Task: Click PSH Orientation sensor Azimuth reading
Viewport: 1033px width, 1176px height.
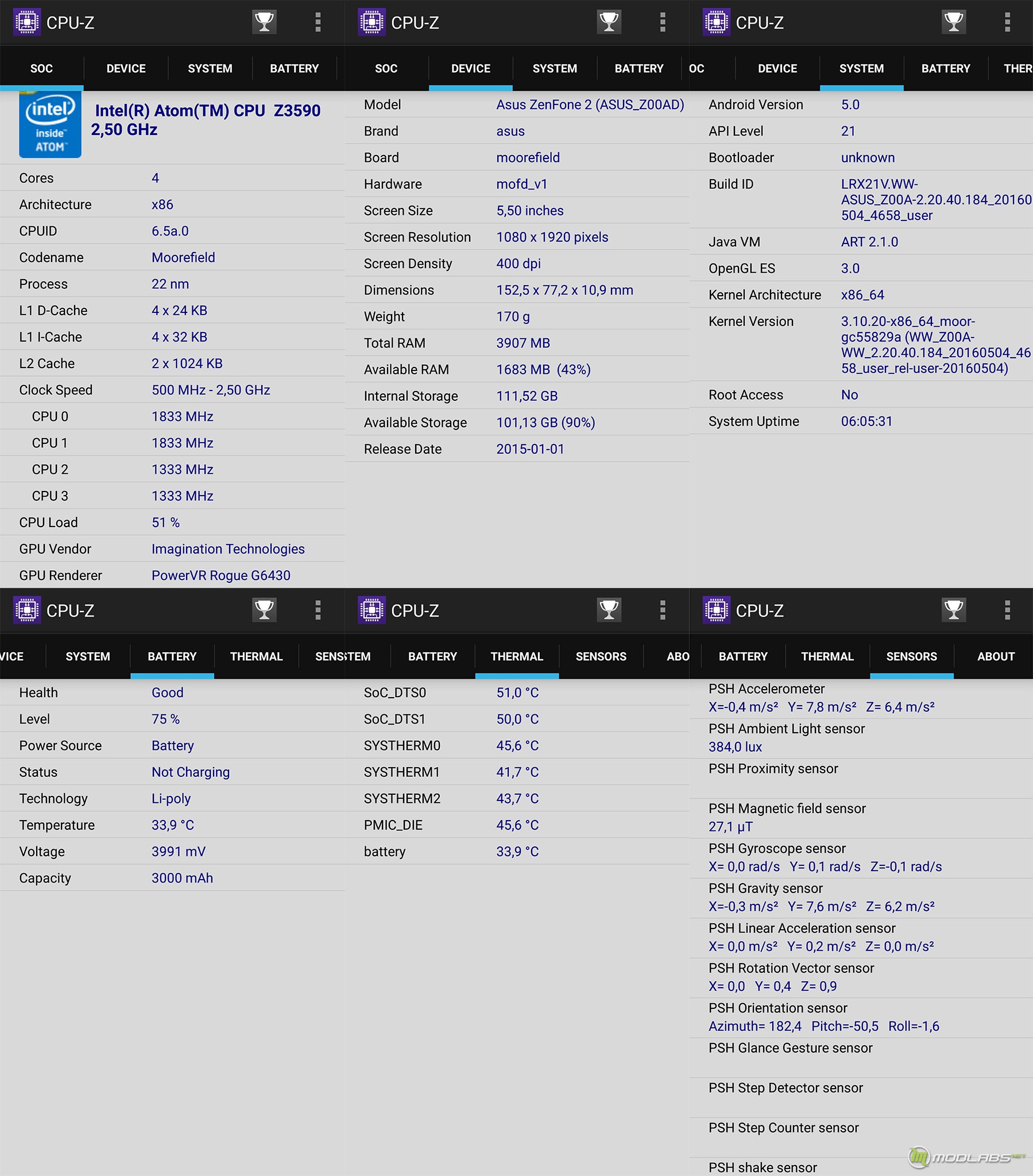Action: [x=755, y=1026]
